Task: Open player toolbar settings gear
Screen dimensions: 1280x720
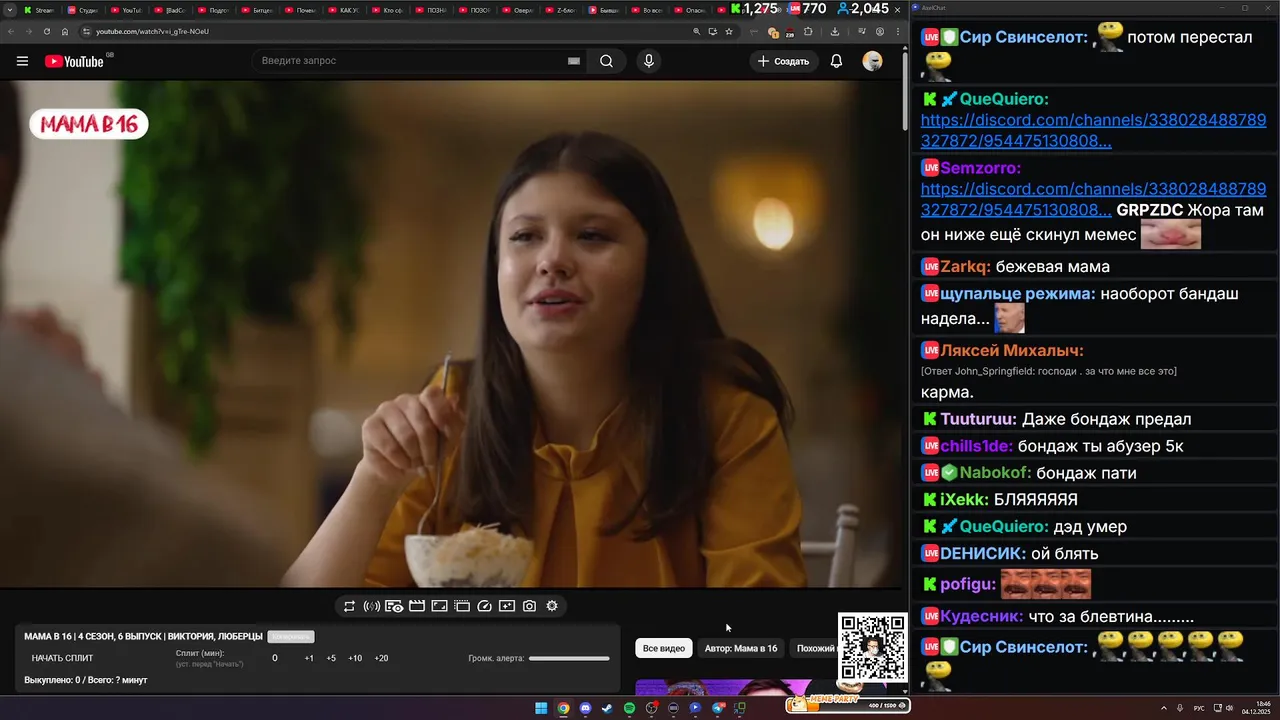Action: [x=552, y=606]
